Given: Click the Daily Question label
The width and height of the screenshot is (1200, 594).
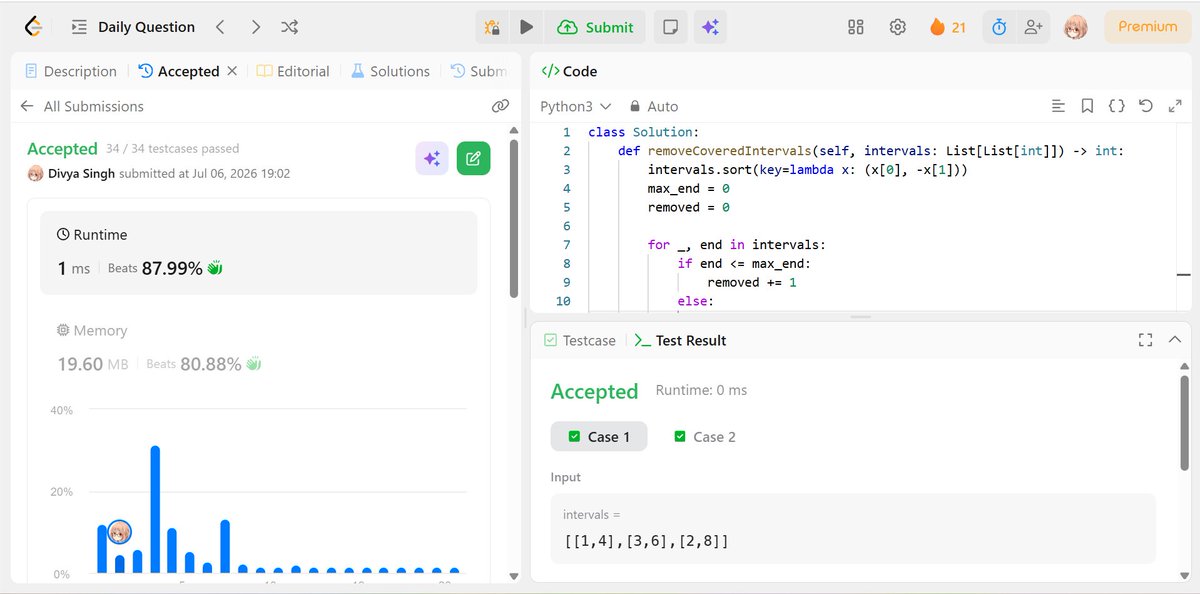Looking at the screenshot, I should (x=147, y=27).
